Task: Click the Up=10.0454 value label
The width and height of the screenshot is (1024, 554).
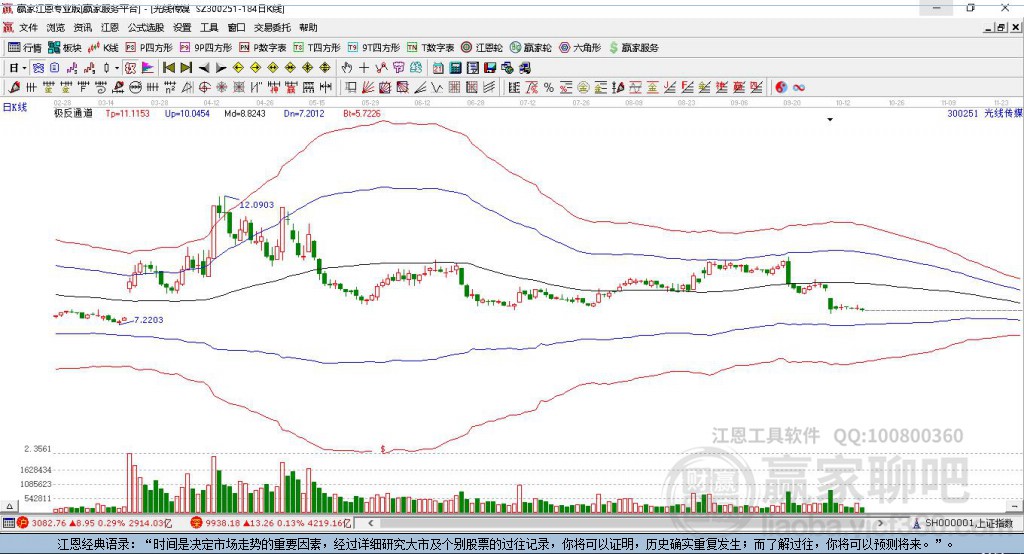Action: [x=187, y=113]
